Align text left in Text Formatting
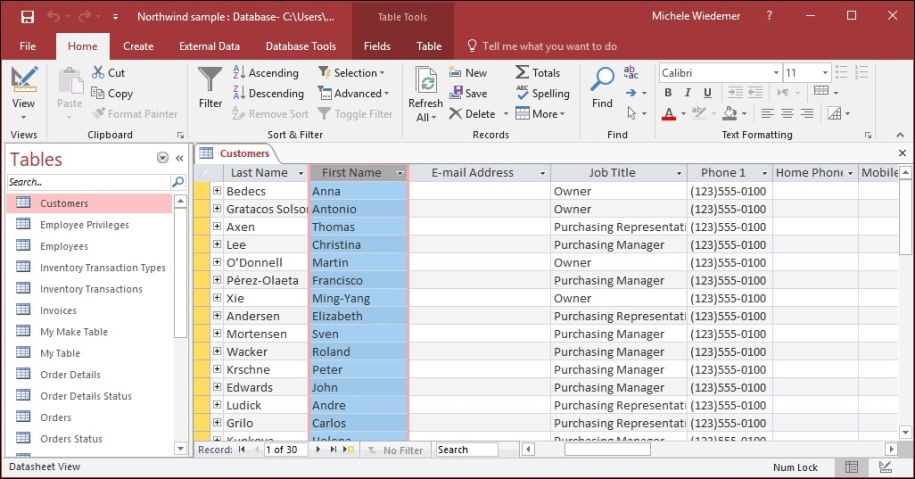 click(x=767, y=113)
